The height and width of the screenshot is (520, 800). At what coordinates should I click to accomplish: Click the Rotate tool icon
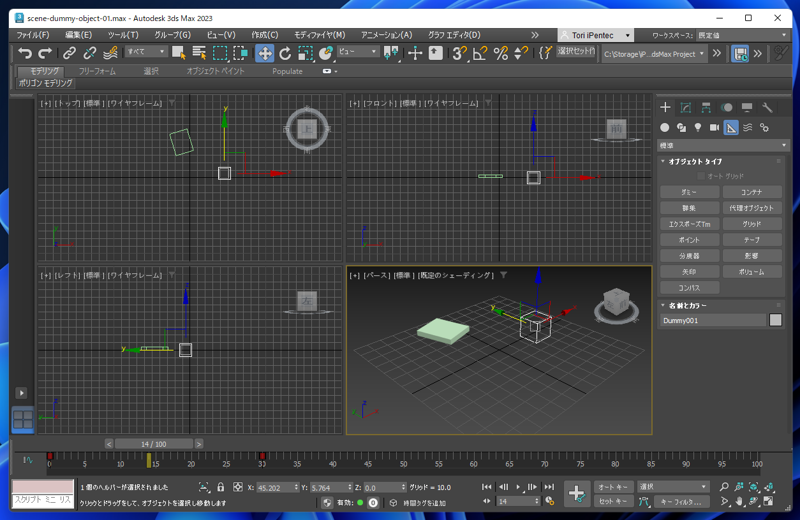coord(285,53)
